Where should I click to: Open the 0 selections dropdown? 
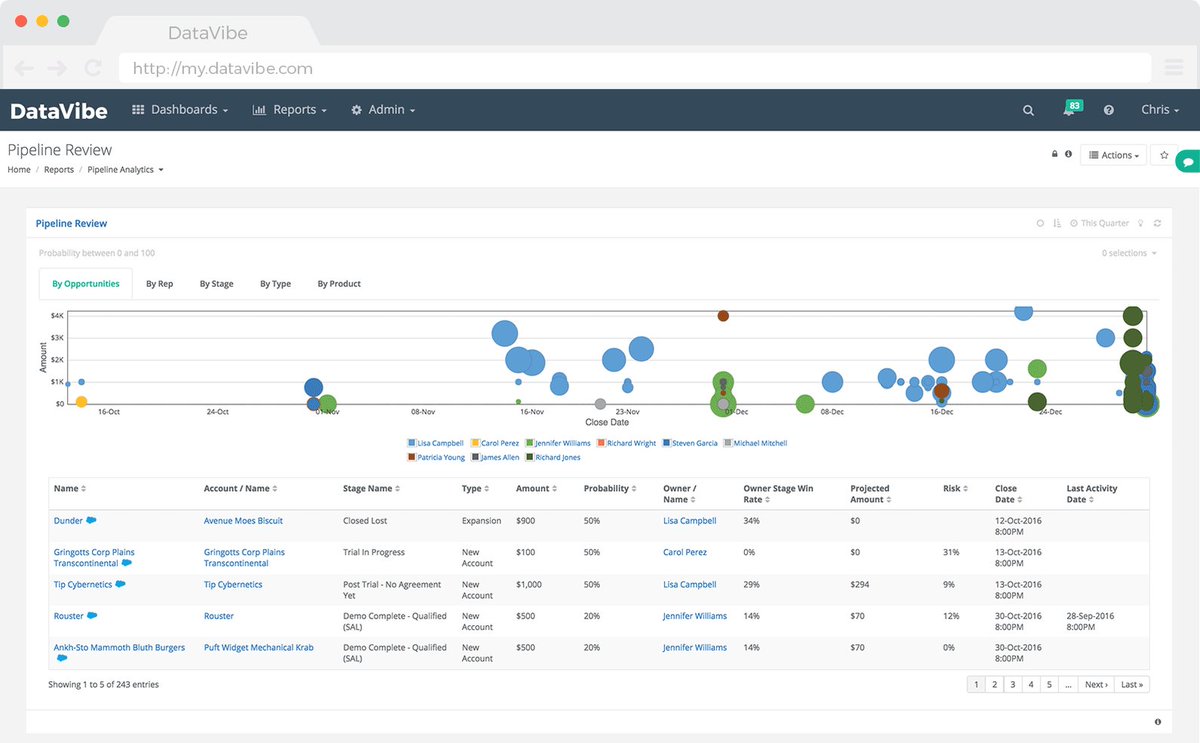1129,253
